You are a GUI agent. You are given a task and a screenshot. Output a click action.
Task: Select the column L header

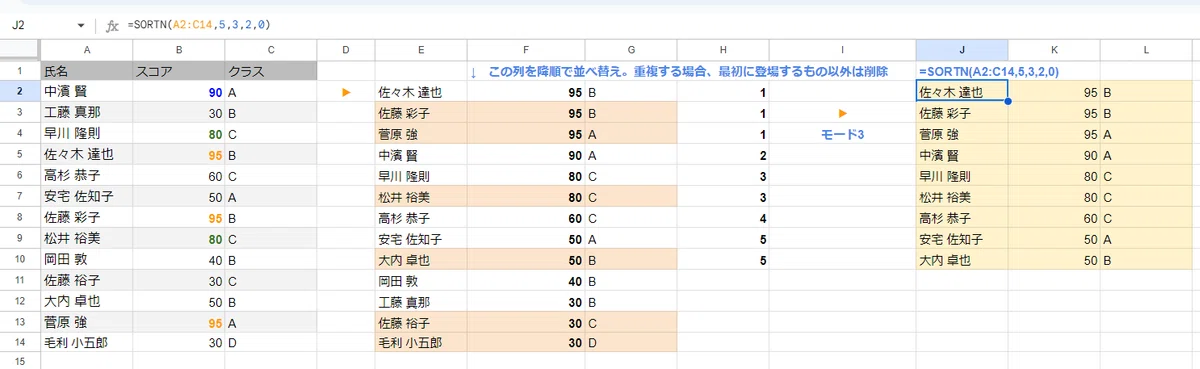point(1147,50)
